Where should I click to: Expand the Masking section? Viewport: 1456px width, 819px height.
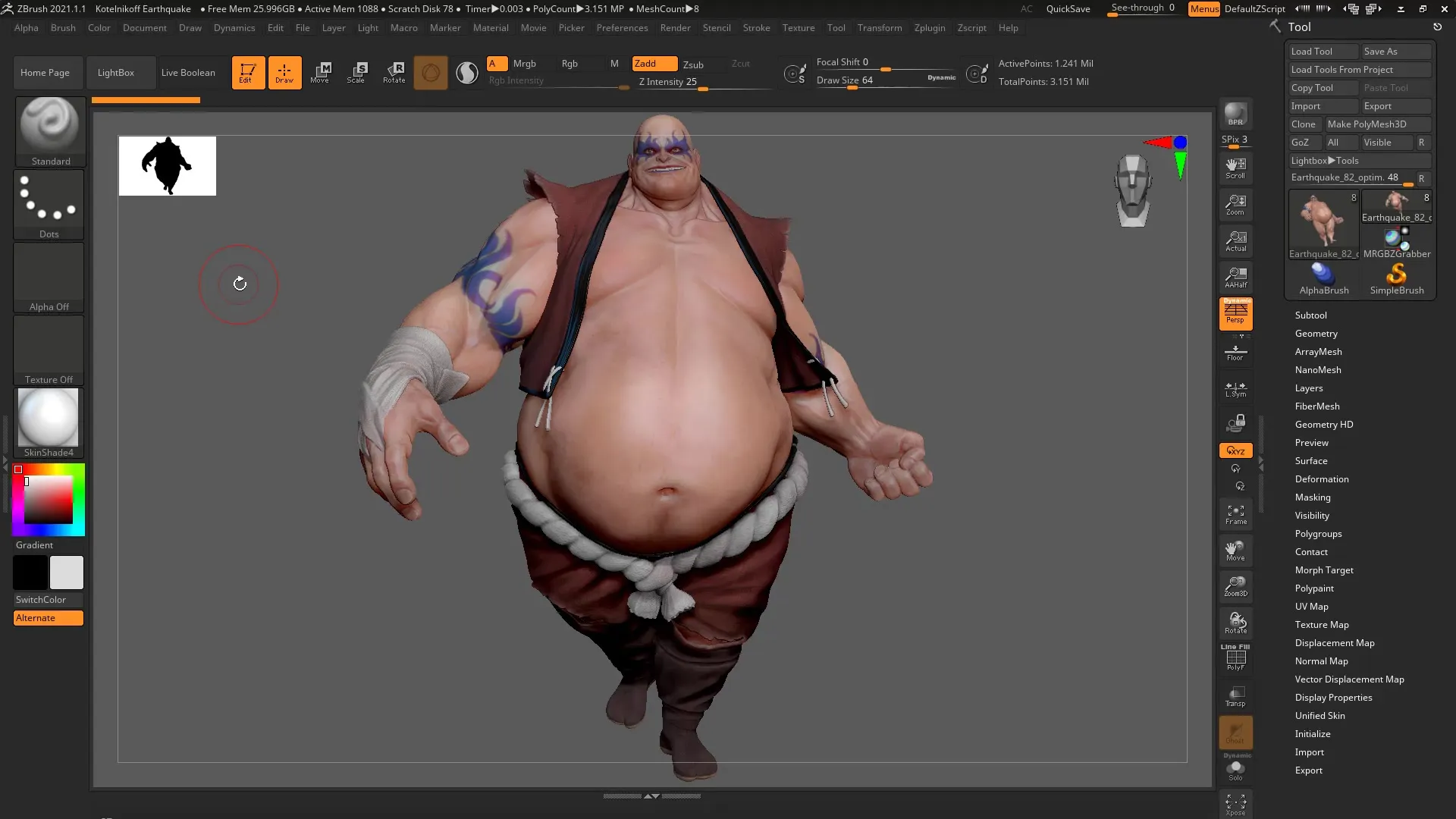coord(1312,497)
